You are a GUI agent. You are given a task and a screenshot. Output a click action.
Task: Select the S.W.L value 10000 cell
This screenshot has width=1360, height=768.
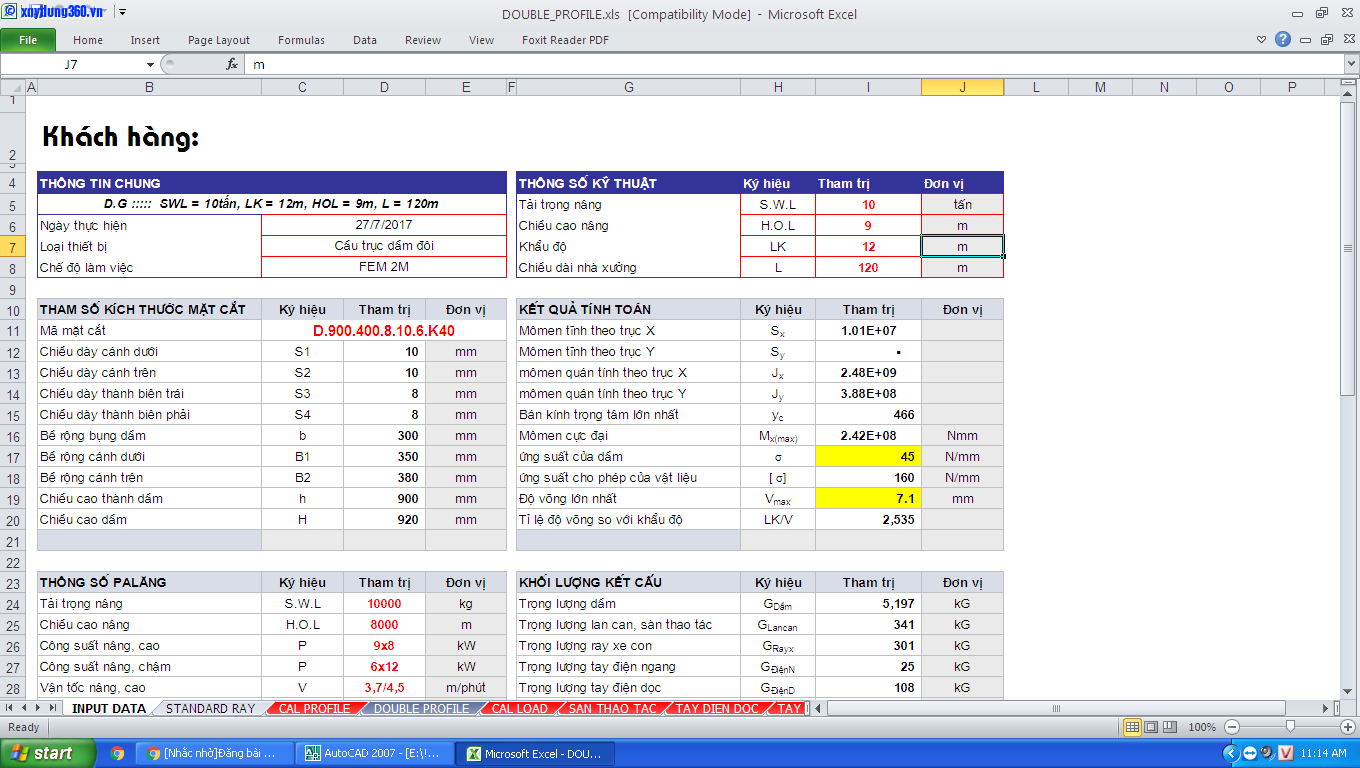(x=384, y=603)
